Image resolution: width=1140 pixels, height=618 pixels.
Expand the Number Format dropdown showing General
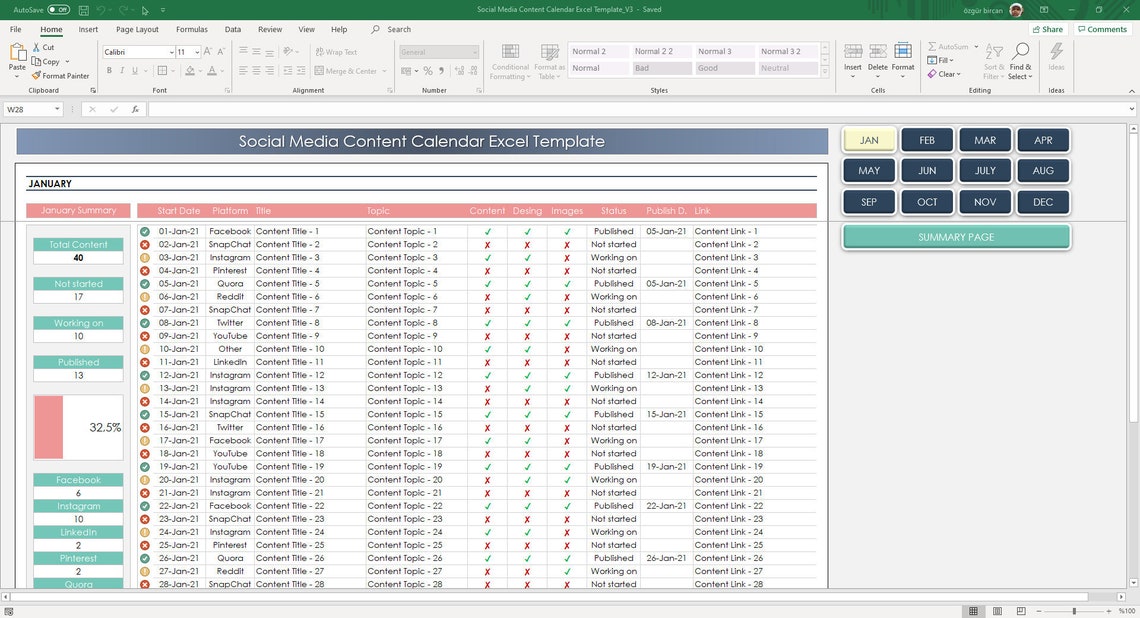tap(474, 51)
